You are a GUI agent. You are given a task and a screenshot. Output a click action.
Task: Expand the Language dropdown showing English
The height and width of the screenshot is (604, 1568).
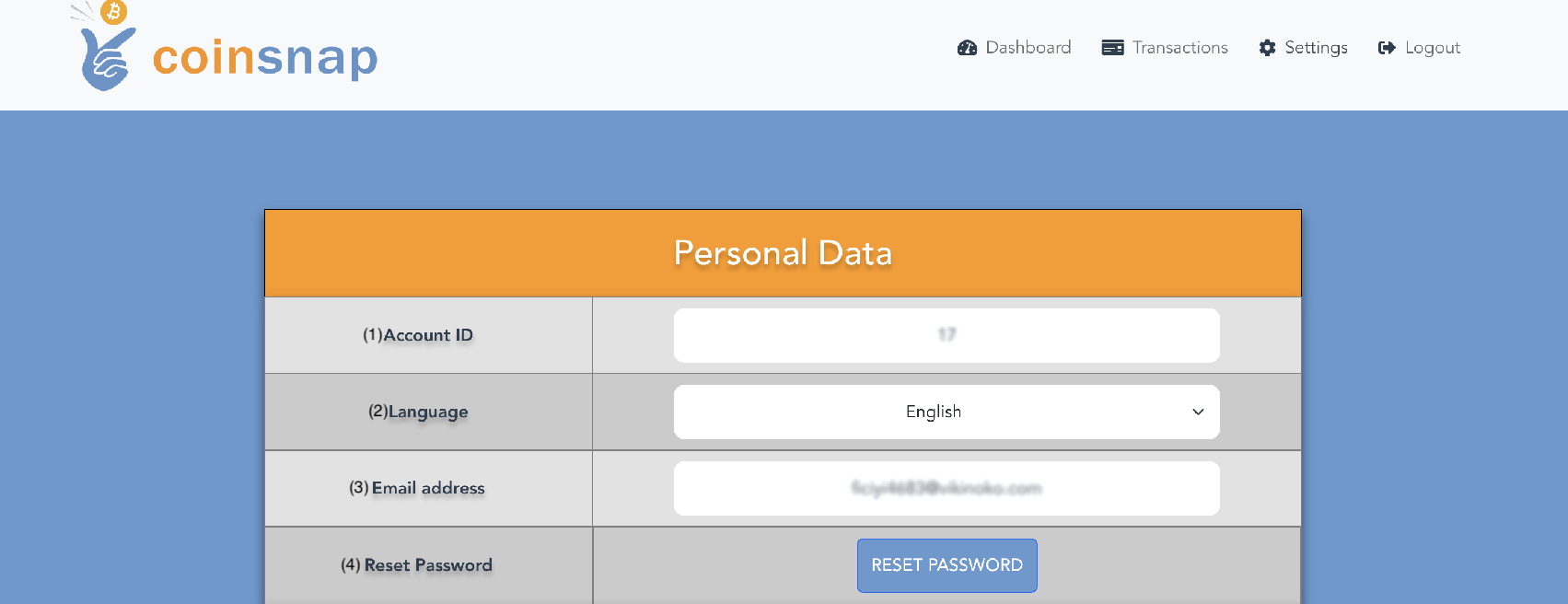coord(947,412)
